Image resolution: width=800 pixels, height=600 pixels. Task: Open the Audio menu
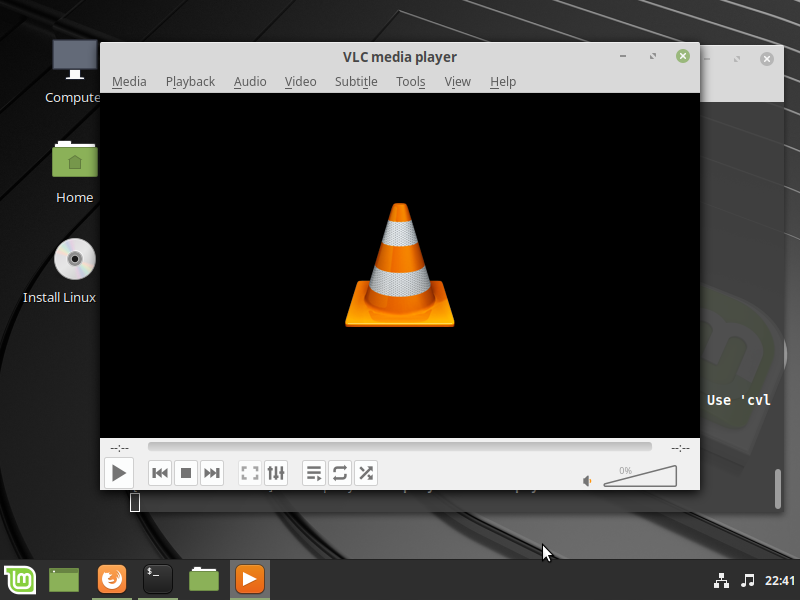250,82
